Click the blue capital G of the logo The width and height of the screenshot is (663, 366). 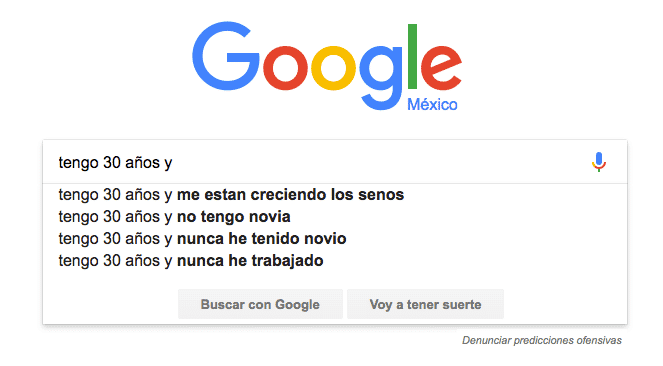pos(225,56)
